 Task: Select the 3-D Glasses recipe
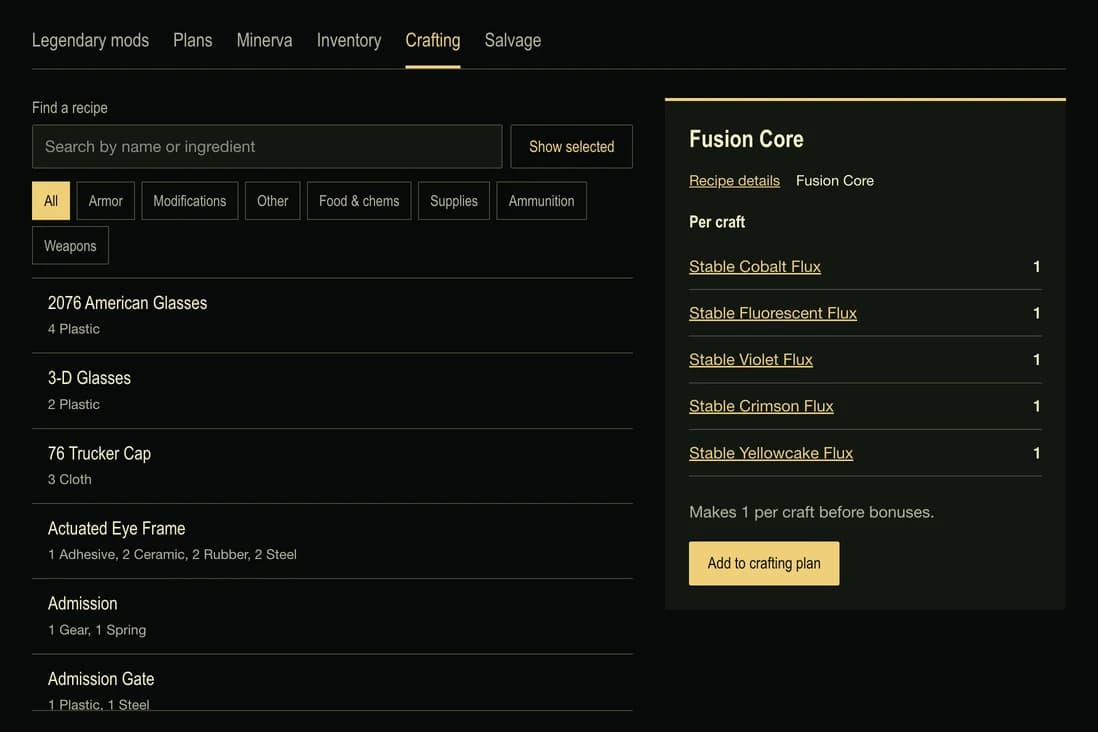click(332, 391)
